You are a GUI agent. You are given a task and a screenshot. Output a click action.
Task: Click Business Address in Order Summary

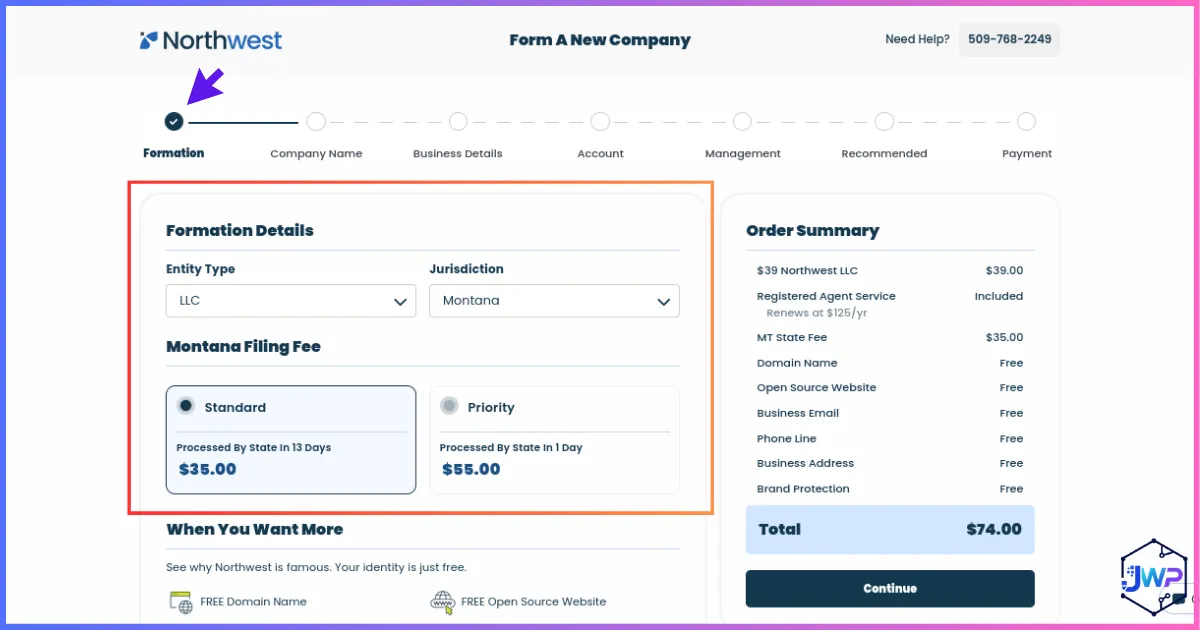(805, 464)
